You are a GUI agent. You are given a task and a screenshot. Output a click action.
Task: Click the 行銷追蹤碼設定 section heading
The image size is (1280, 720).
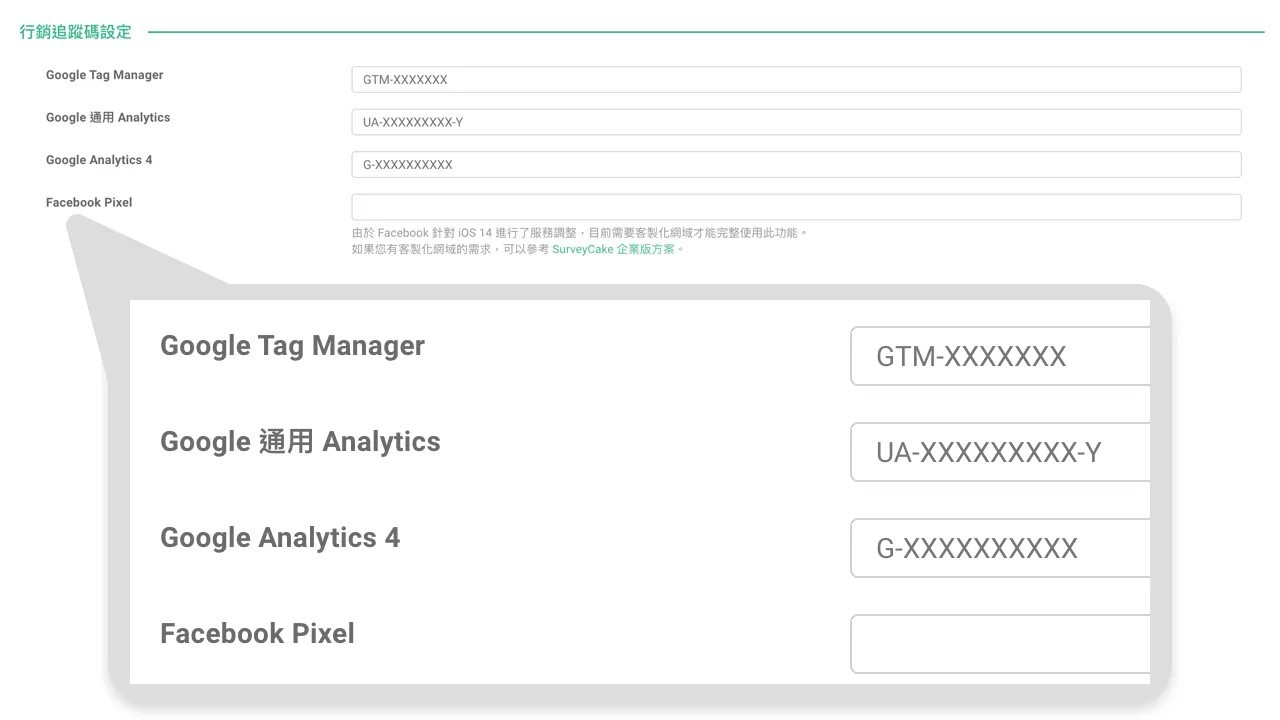pos(75,32)
